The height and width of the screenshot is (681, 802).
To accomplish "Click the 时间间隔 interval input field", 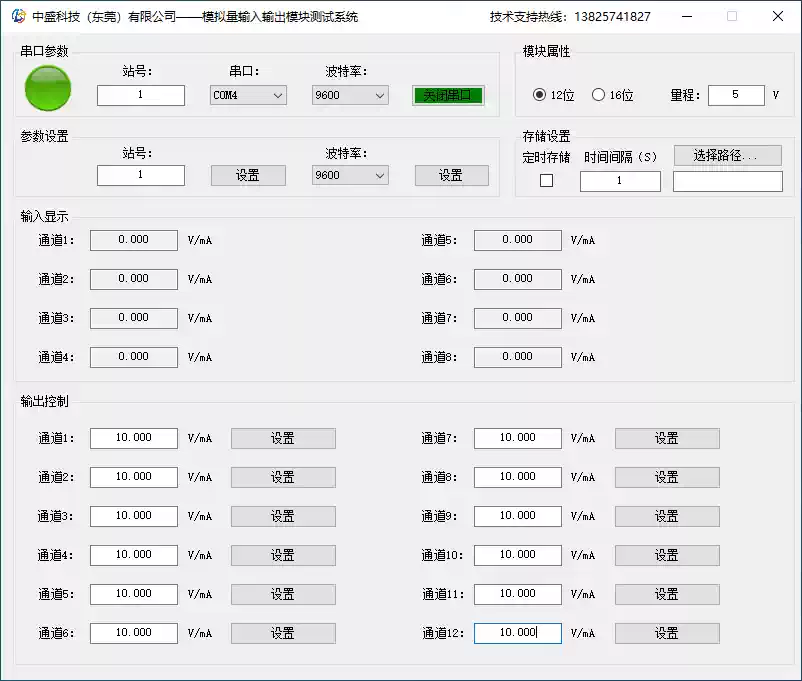I will click(620, 181).
